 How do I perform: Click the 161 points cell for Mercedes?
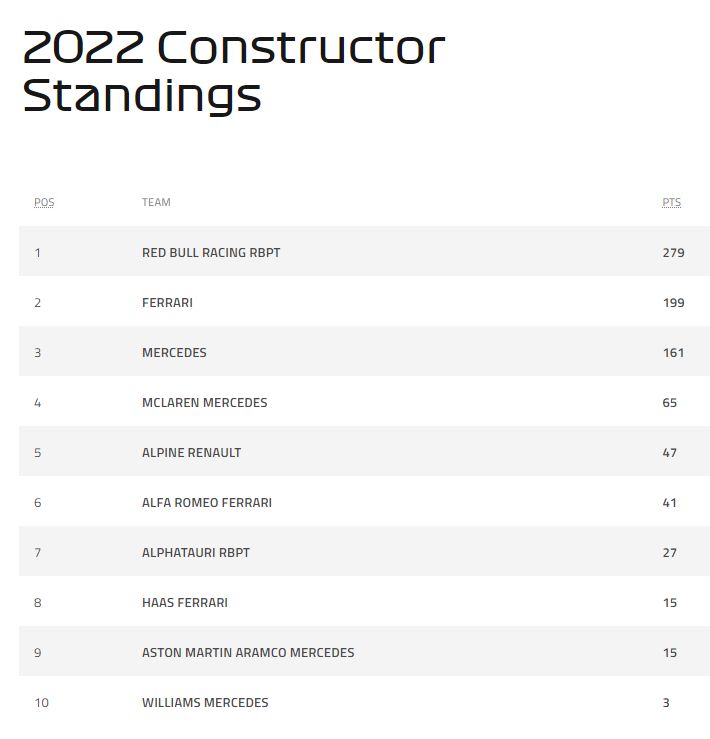(x=673, y=353)
